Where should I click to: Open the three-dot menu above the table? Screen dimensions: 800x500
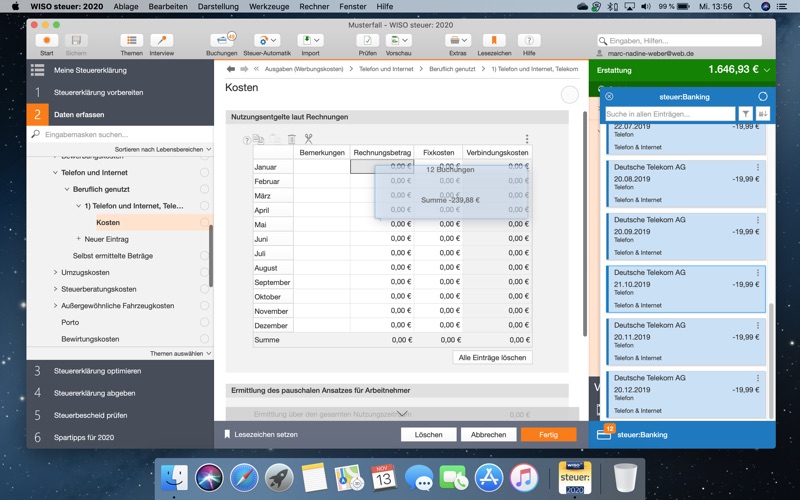pyautogui.click(x=527, y=139)
